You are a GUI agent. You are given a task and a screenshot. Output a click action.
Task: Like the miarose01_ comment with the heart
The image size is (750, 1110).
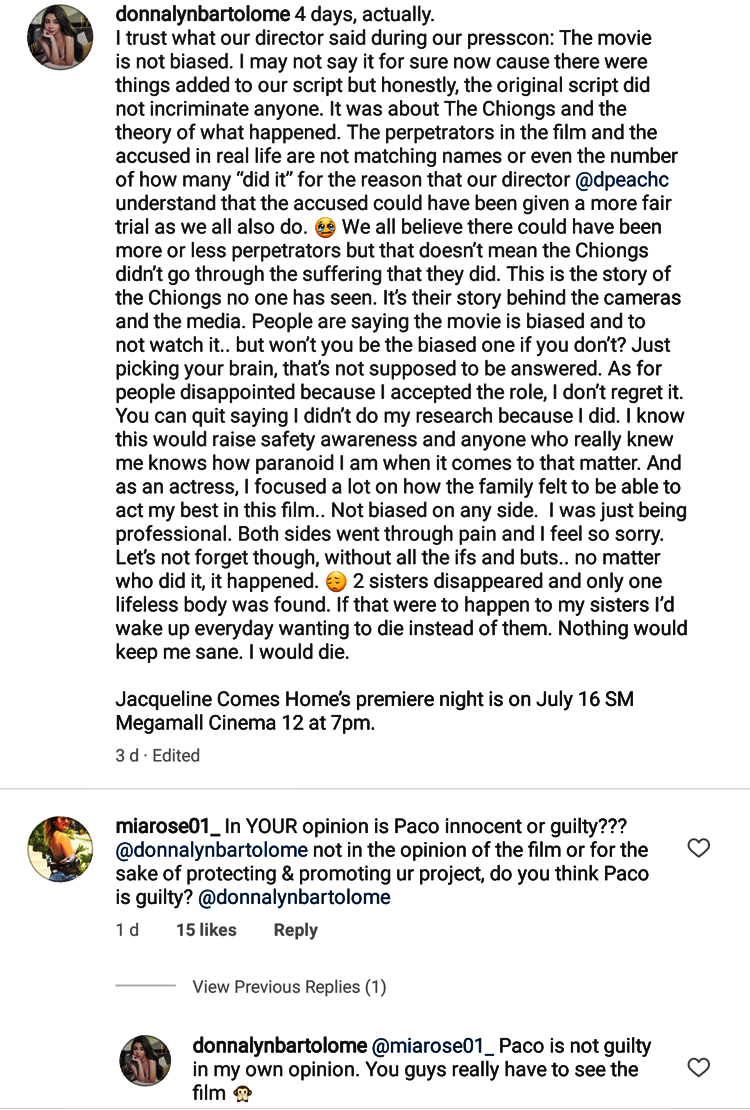(x=699, y=849)
